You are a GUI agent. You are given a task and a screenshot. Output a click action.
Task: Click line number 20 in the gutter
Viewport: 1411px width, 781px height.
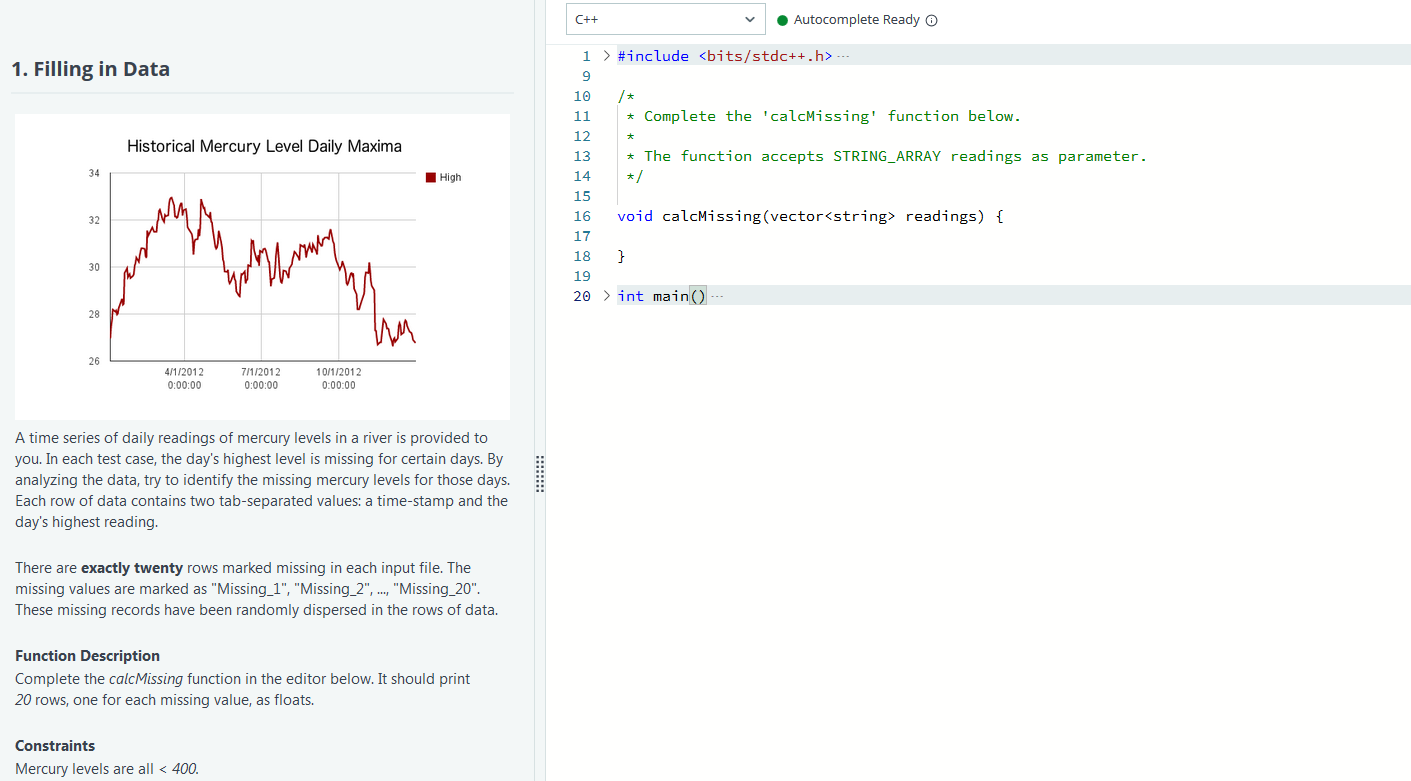582,296
